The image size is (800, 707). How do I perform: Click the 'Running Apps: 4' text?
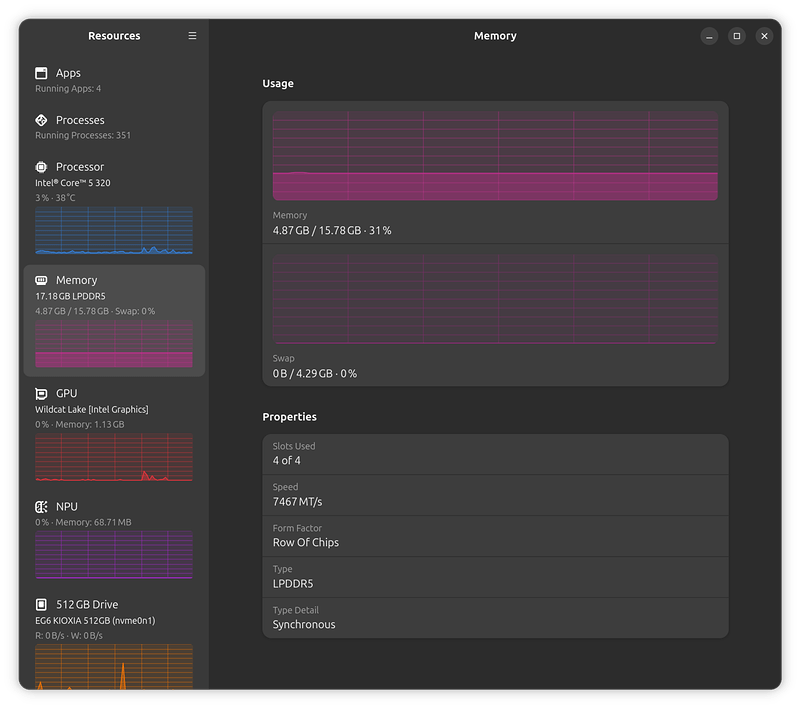(x=68, y=89)
